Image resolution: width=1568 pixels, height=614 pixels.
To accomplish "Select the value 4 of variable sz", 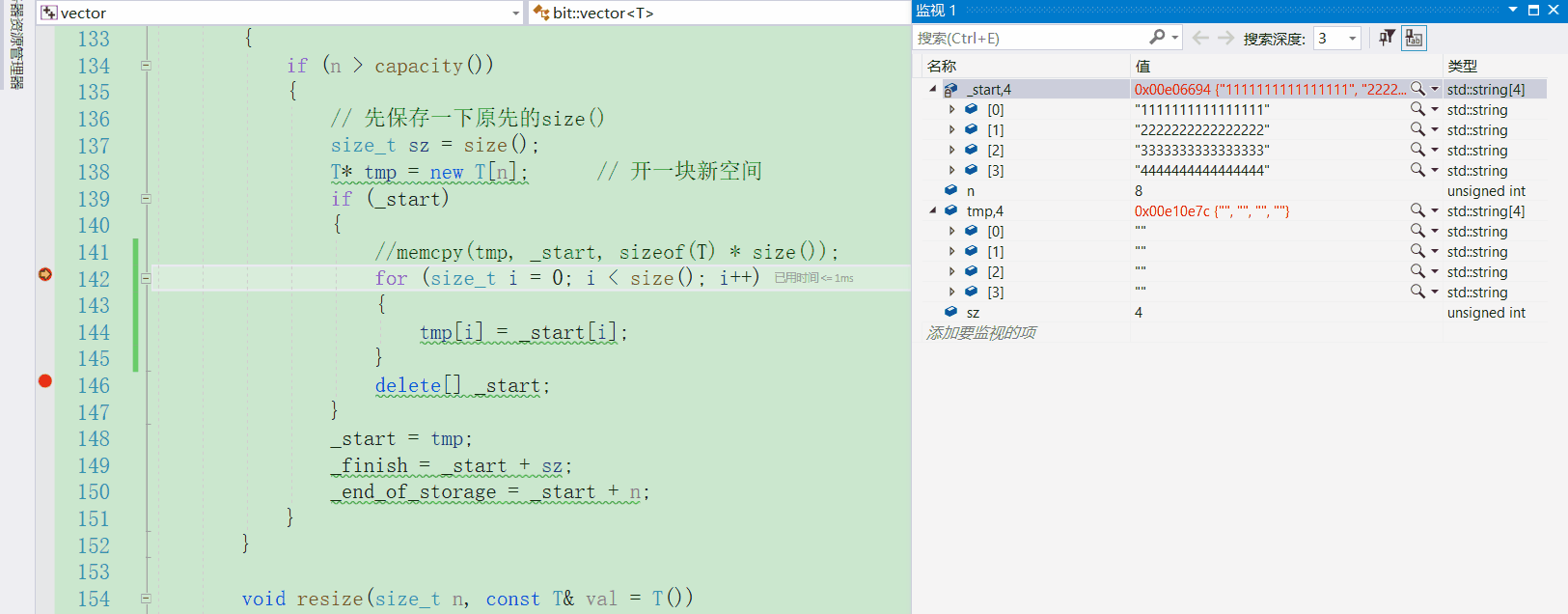I will (1139, 312).
